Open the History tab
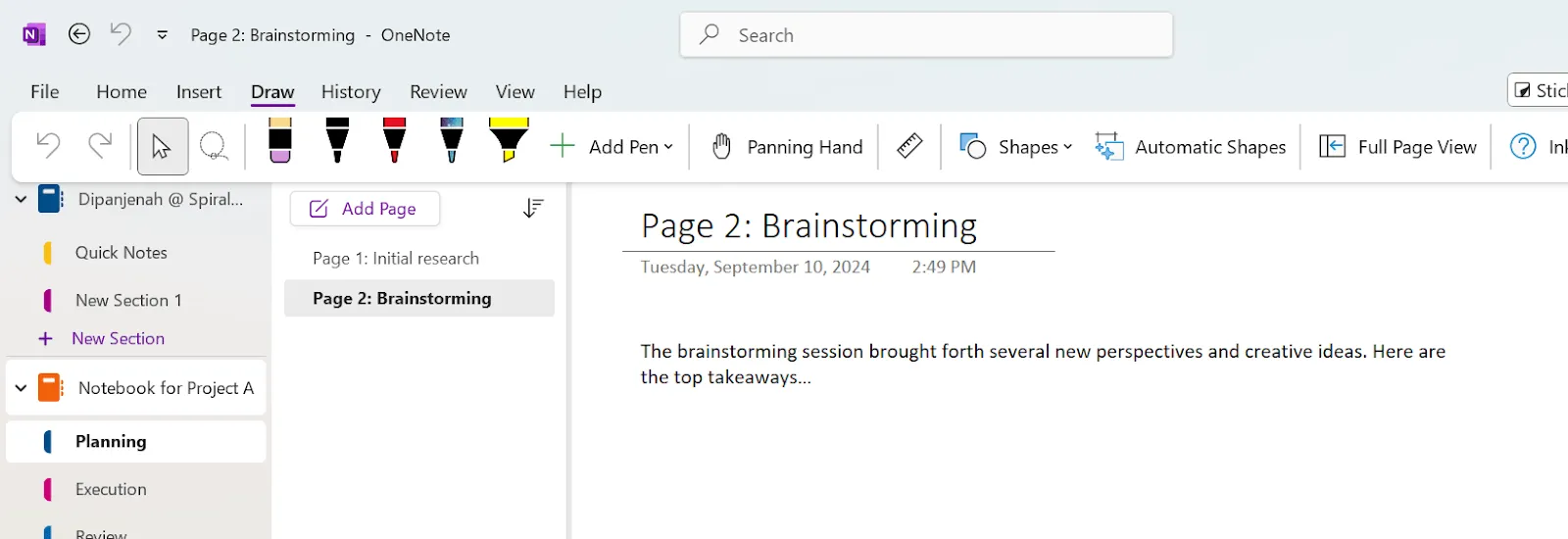Image resolution: width=1568 pixels, height=539 pixels. point(351,91)
